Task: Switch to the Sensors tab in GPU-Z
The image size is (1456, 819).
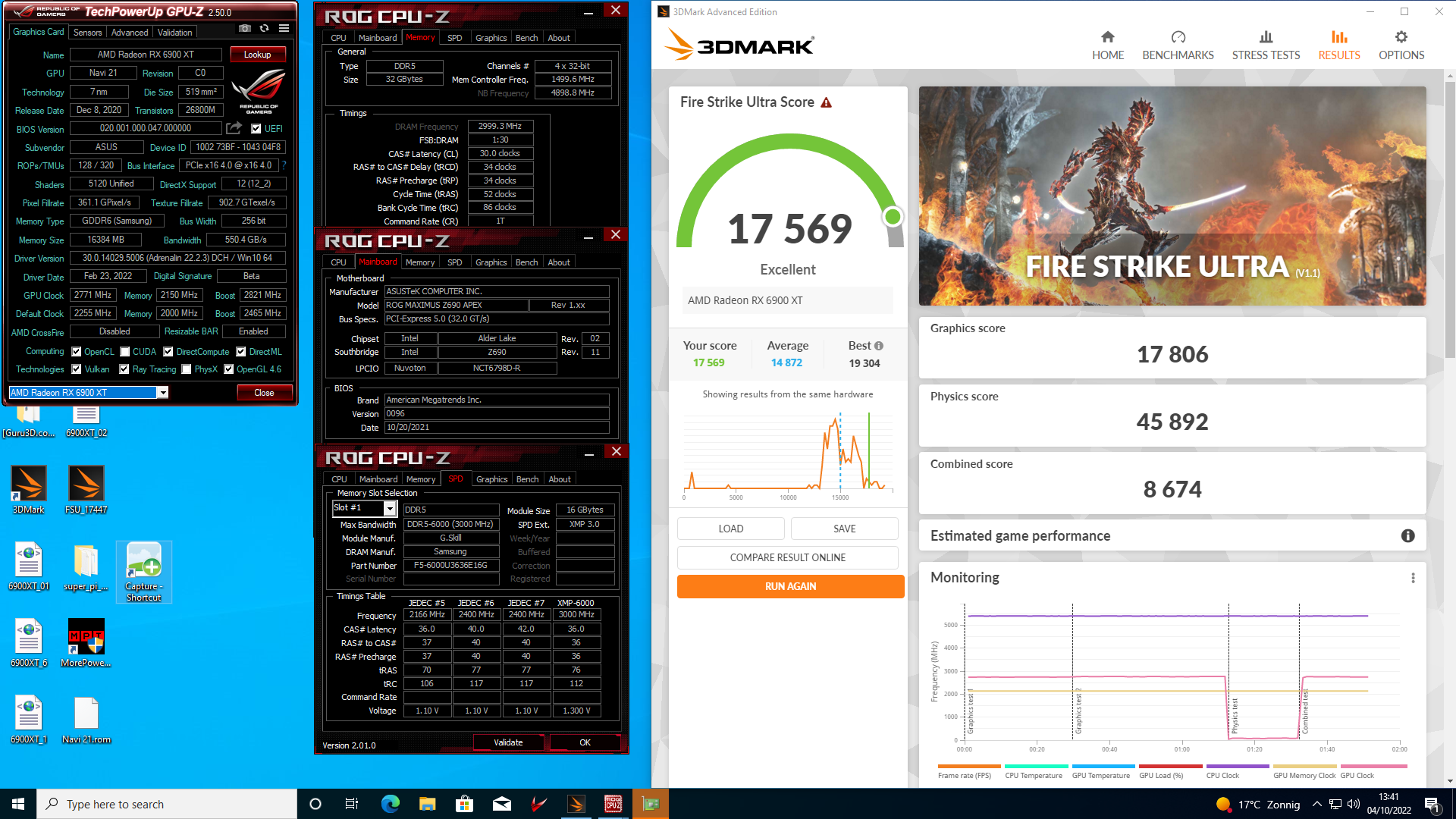Action: pyautogui.click(x=87, y=33)
